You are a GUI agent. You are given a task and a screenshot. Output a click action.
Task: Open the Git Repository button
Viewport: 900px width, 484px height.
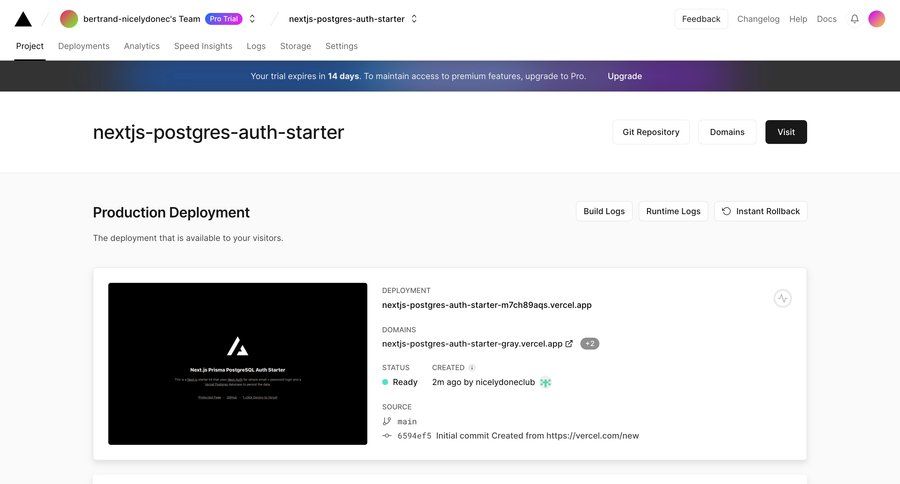click(651, 132)
